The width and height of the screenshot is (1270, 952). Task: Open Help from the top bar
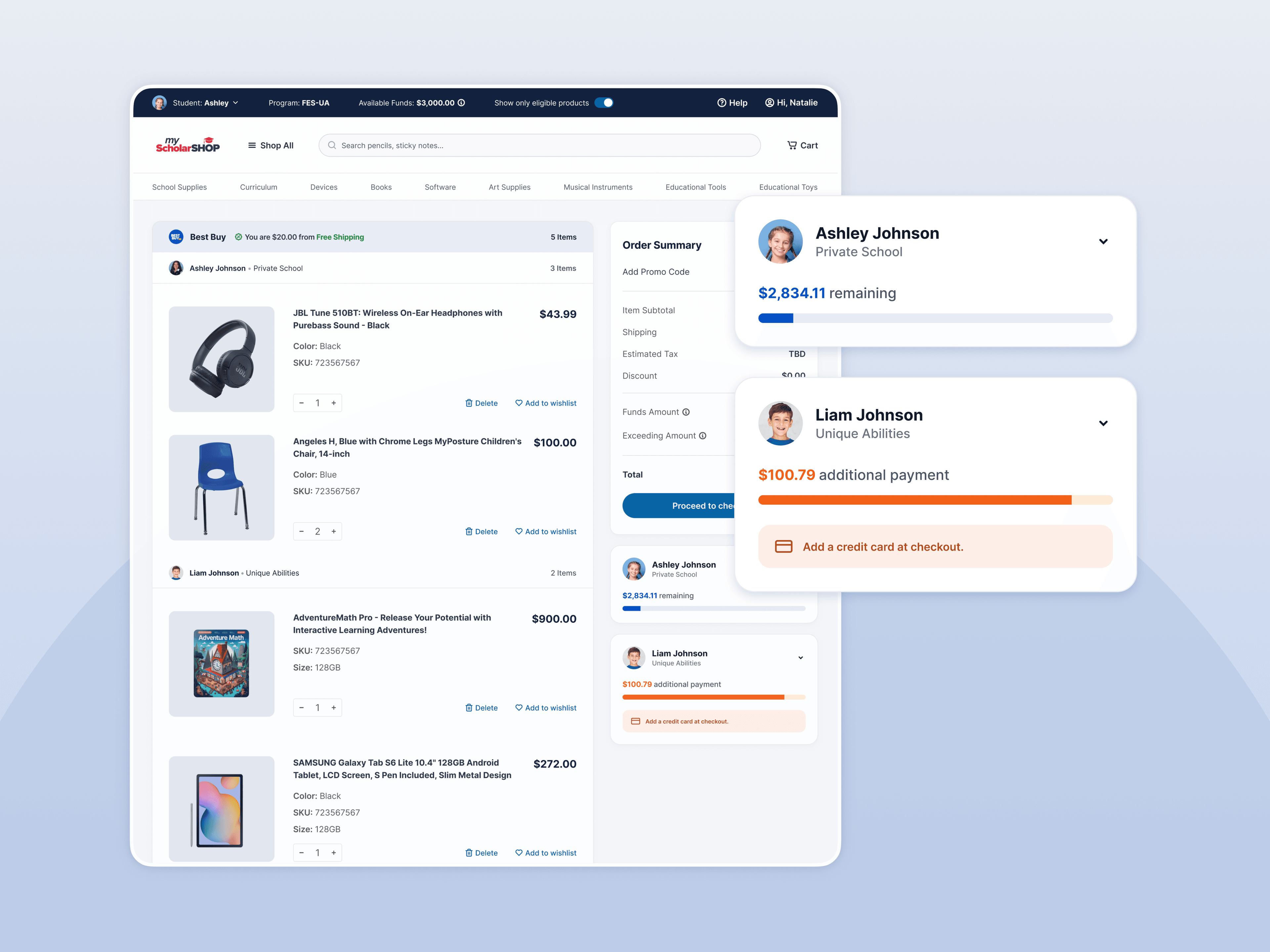tap(732, 103)
